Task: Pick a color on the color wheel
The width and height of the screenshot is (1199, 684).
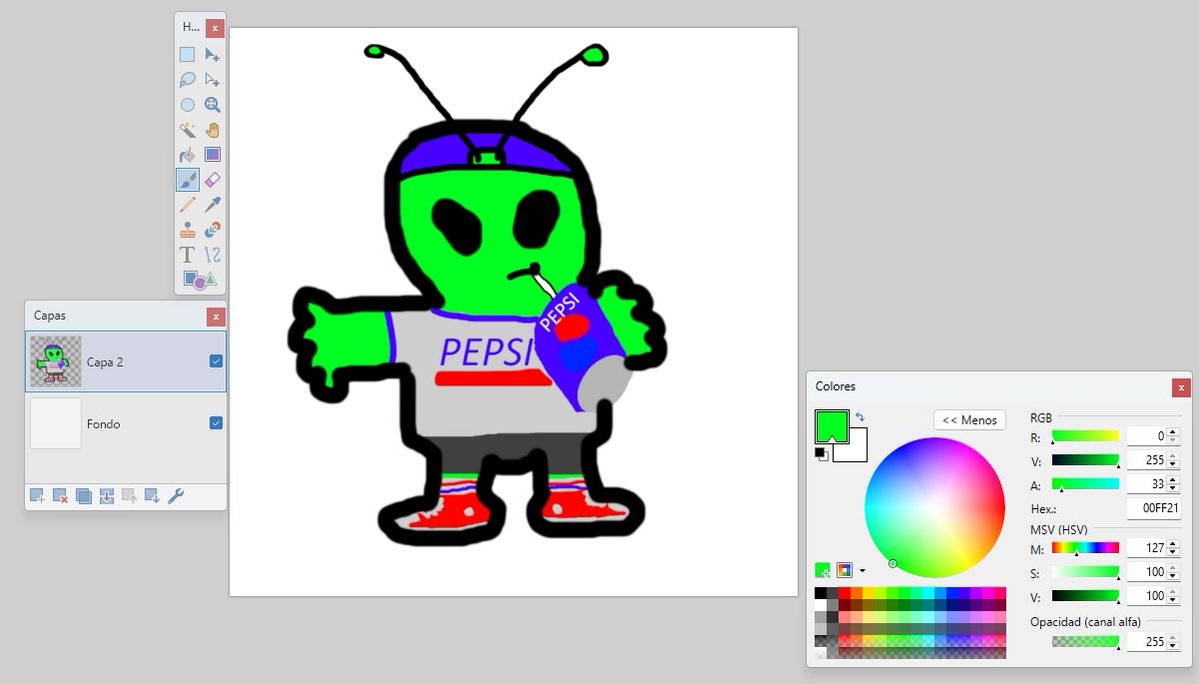Action: (x=934, y=507)
